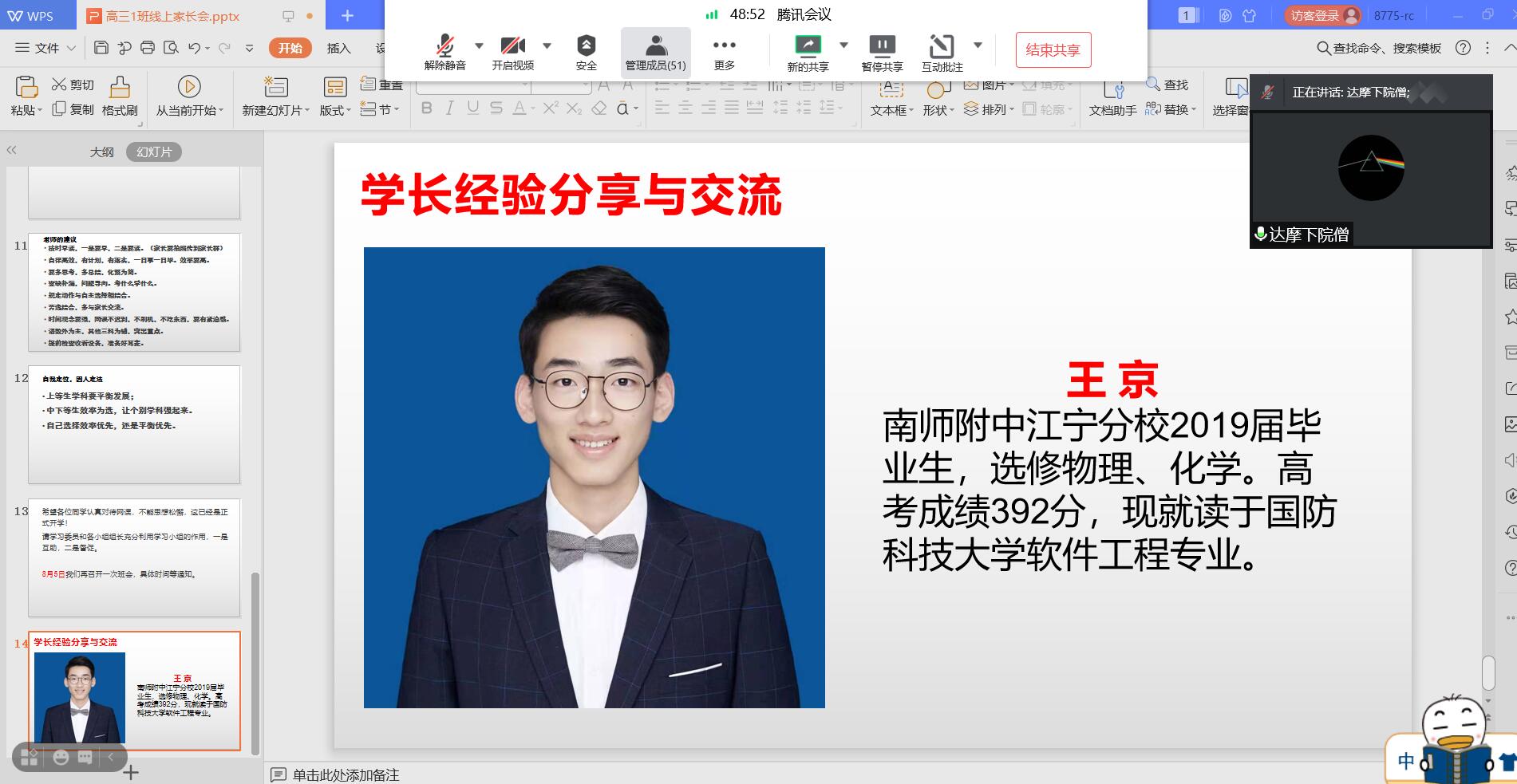Switch to the 插入 ribbon tab
The image size is (1517, 784).
(x=338, y=48)
